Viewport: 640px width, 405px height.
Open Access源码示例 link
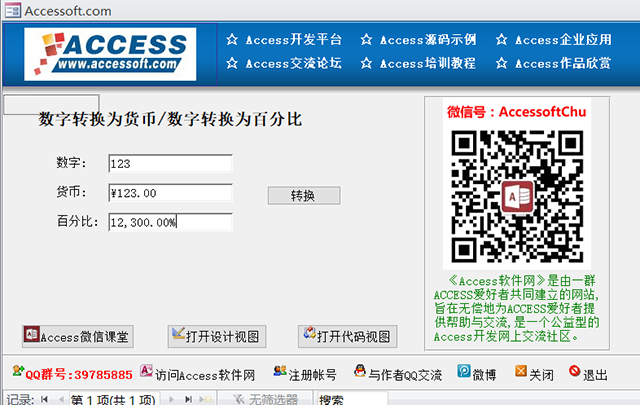coord(418,40)
